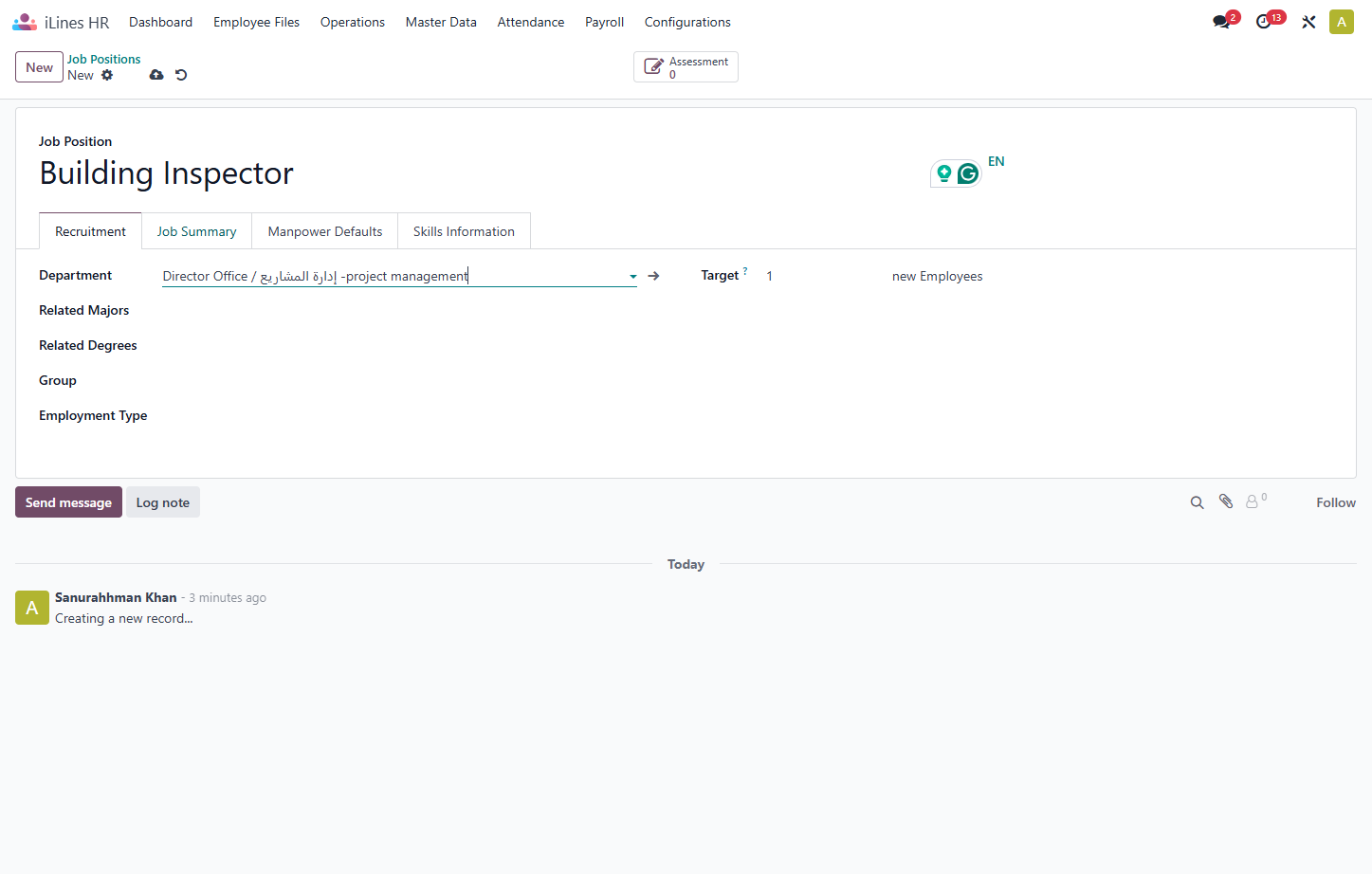1372x874 pixels.
Task: Show followers with the person icon
Action: click(1253, 501)
